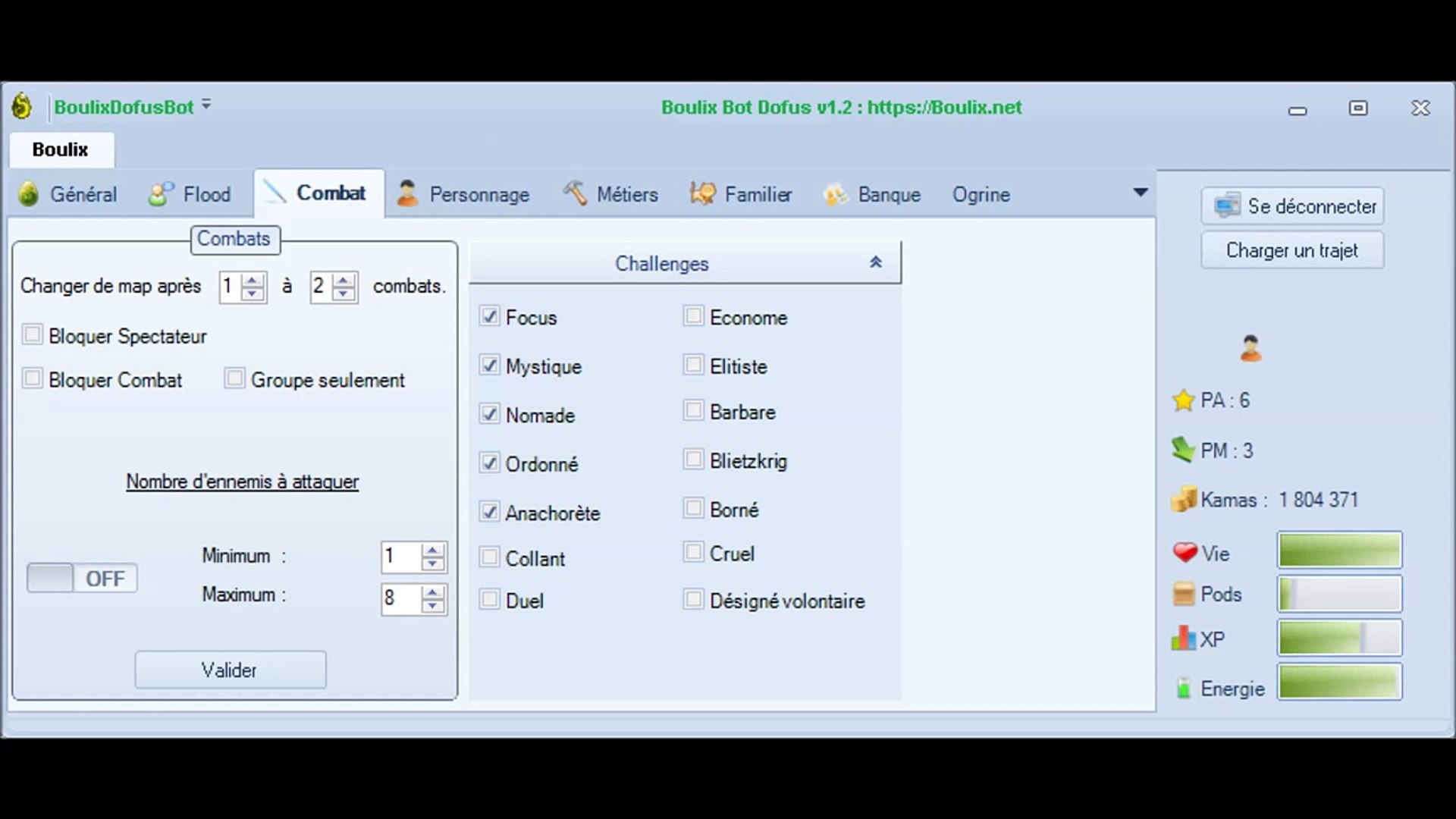This screenshot has height=819, width=1456.
Task: Check the Econome challenge option
Action: click(693, 316)
